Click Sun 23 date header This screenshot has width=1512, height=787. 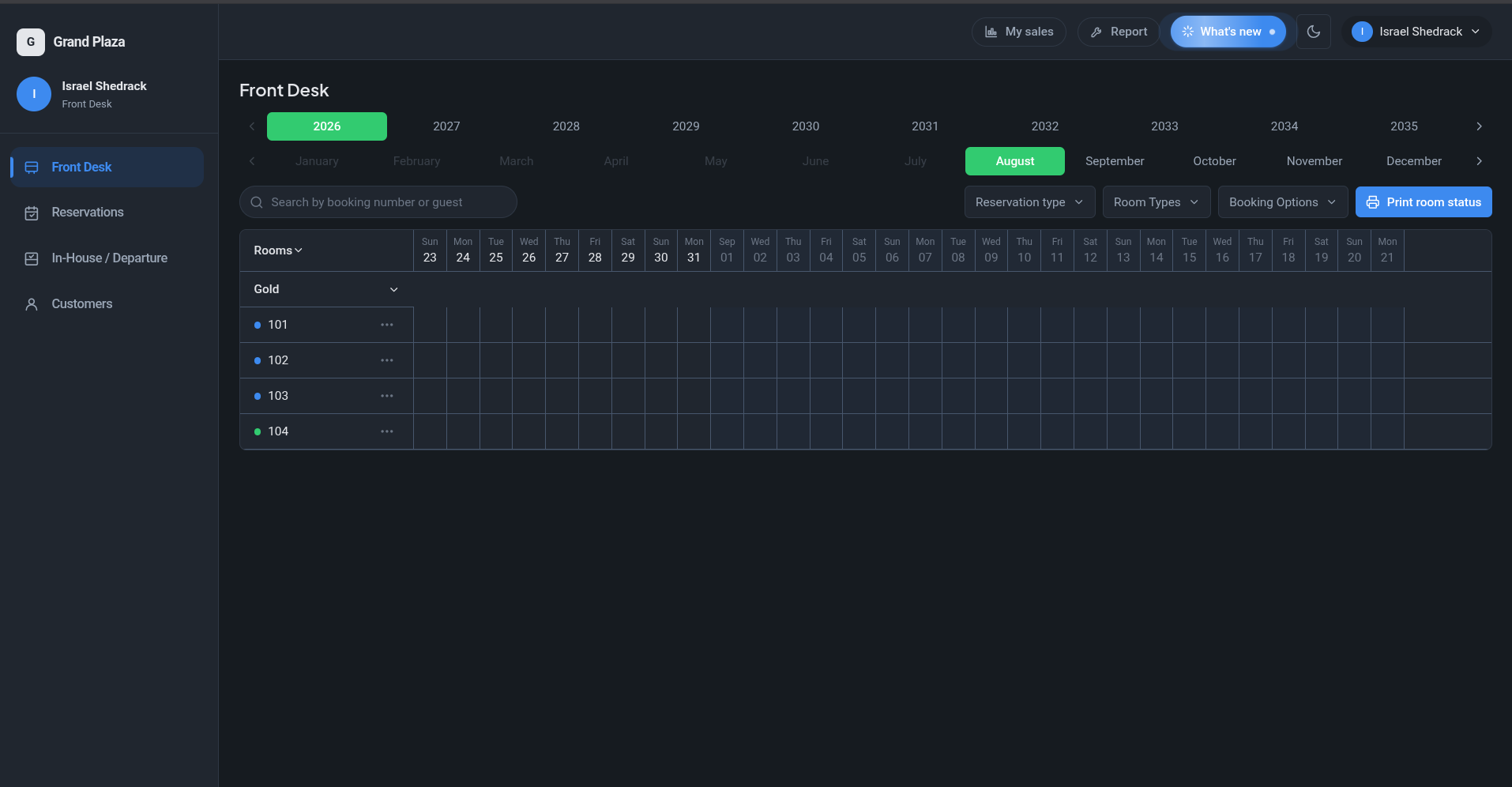430,250
